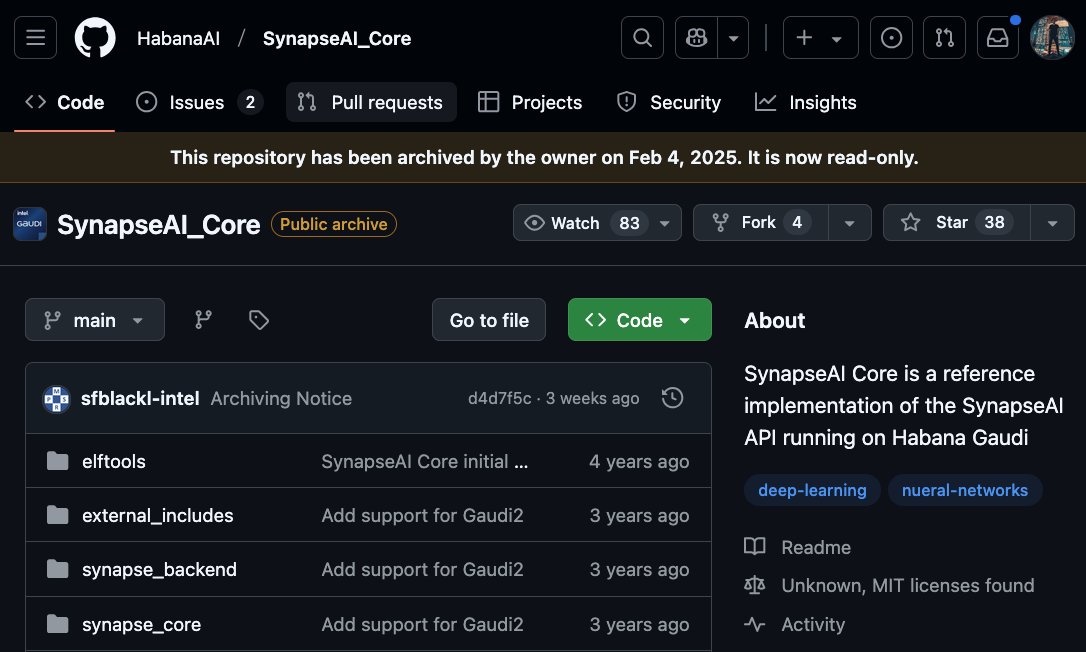Click the 4 years ago timestamp

[639, 461]
